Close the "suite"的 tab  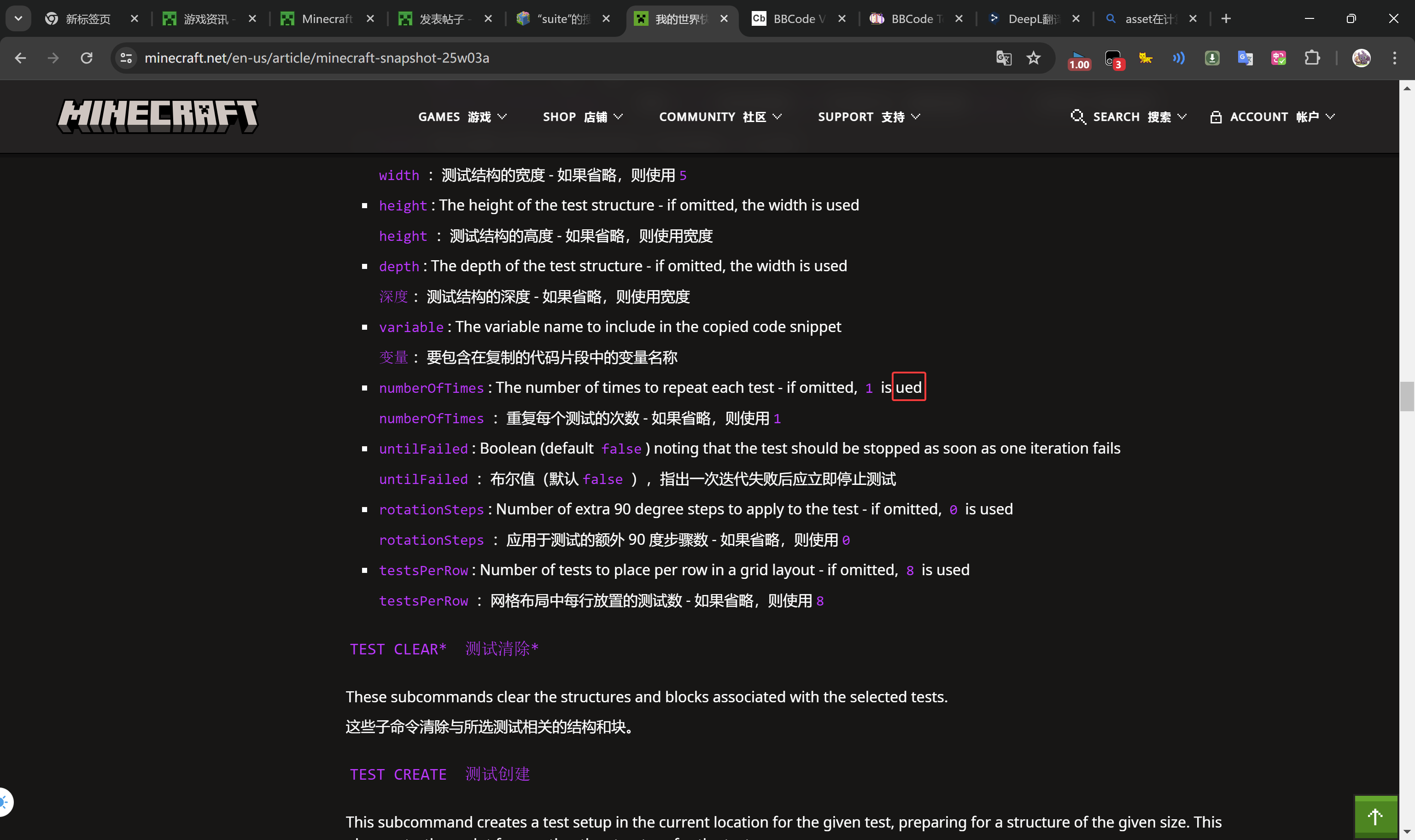pos(606,19)
